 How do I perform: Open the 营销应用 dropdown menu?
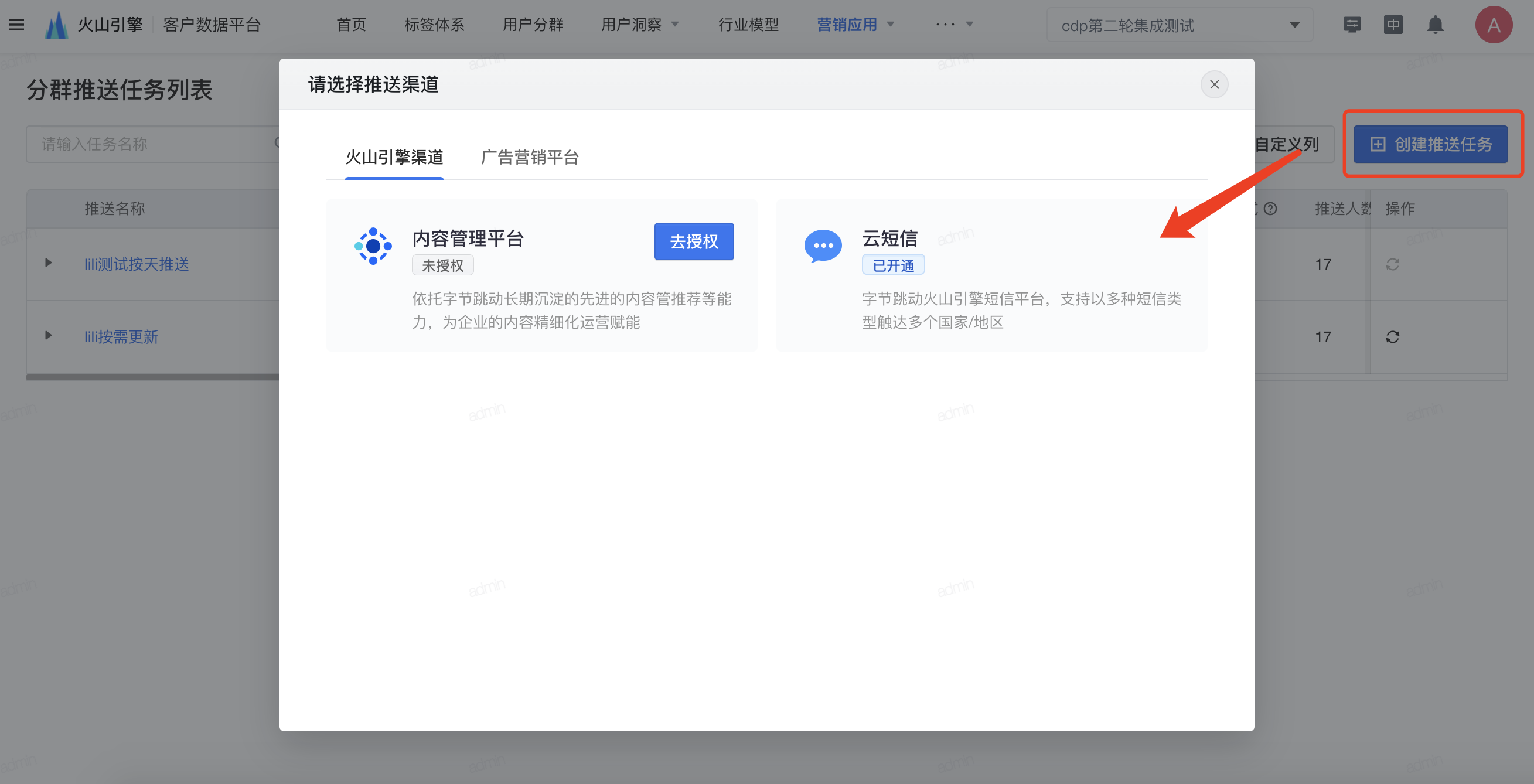[x=855, y=25]
